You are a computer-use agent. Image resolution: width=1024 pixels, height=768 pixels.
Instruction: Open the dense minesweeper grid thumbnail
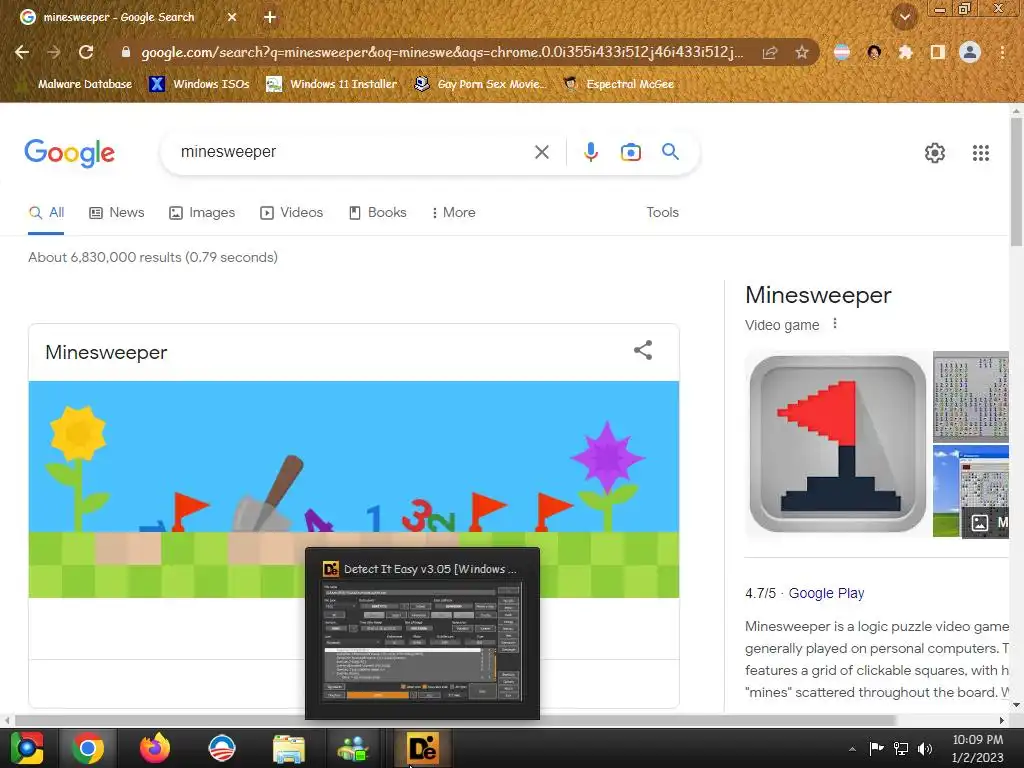click(970, 396)
